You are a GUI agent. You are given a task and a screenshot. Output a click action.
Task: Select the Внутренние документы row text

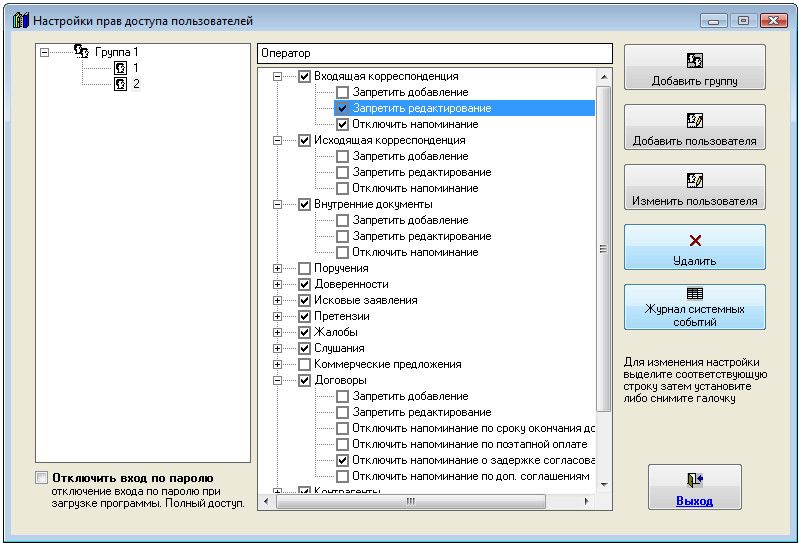tap(374, 204)
